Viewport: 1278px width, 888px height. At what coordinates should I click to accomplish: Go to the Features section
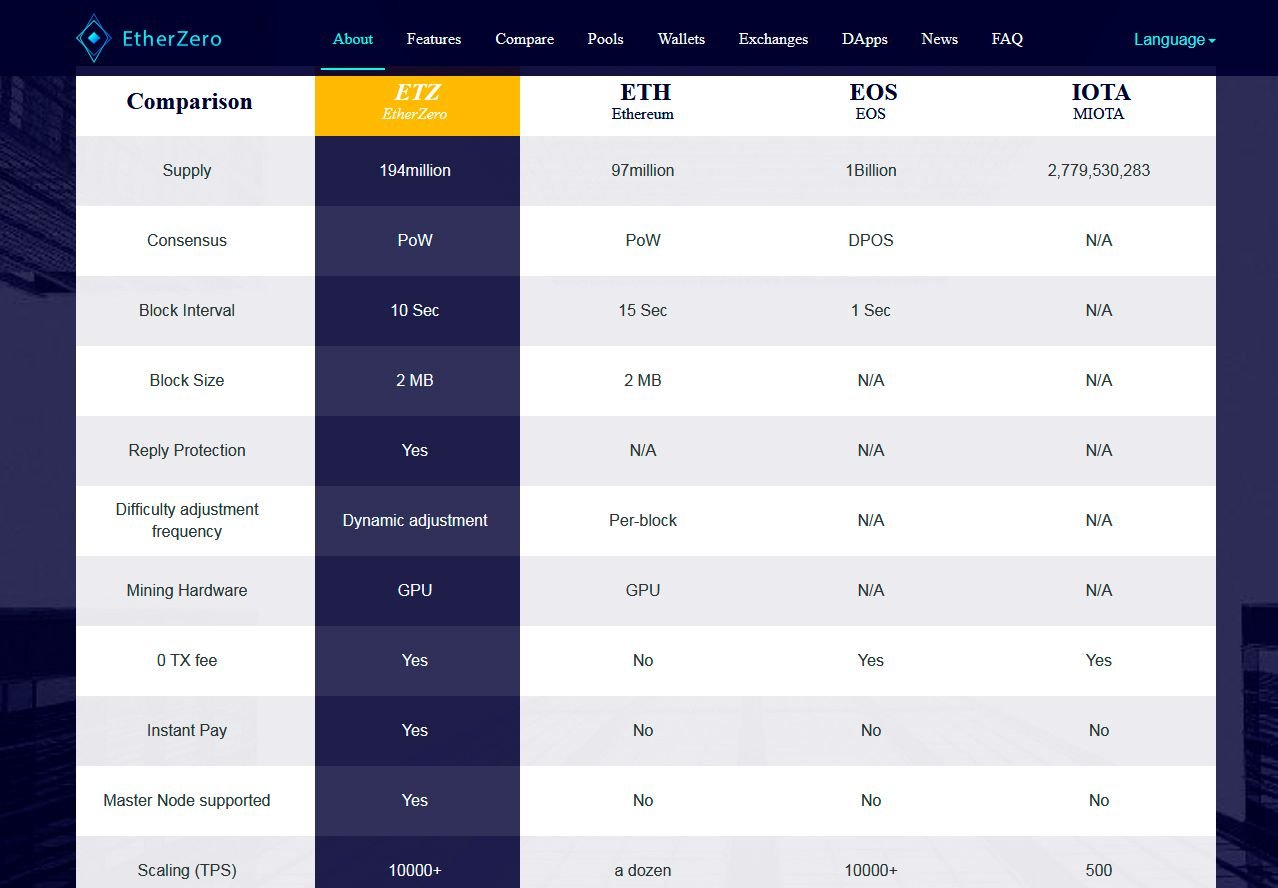[434, 39]
